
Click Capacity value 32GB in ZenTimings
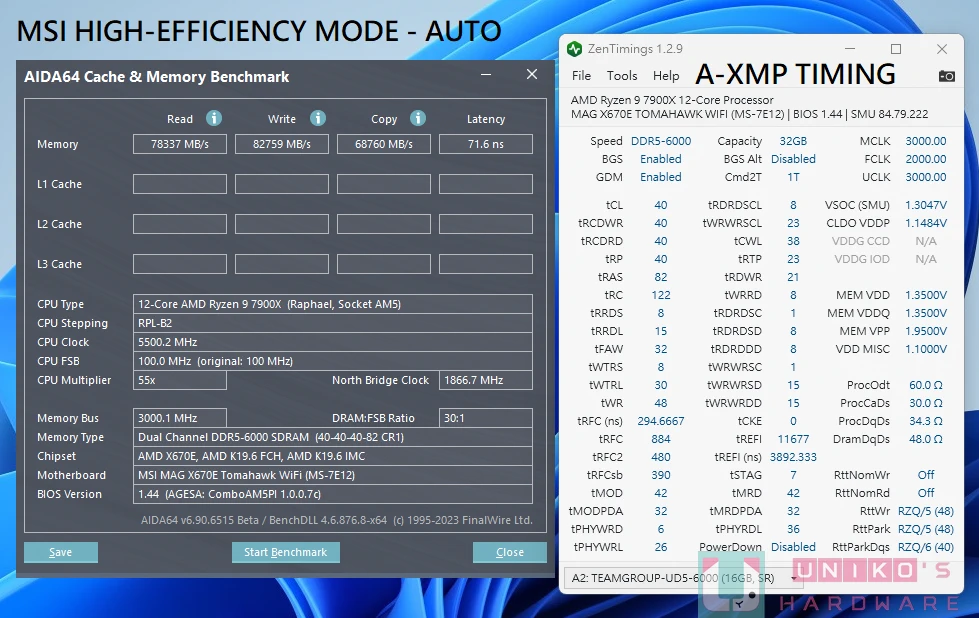[x=793, y=141]
